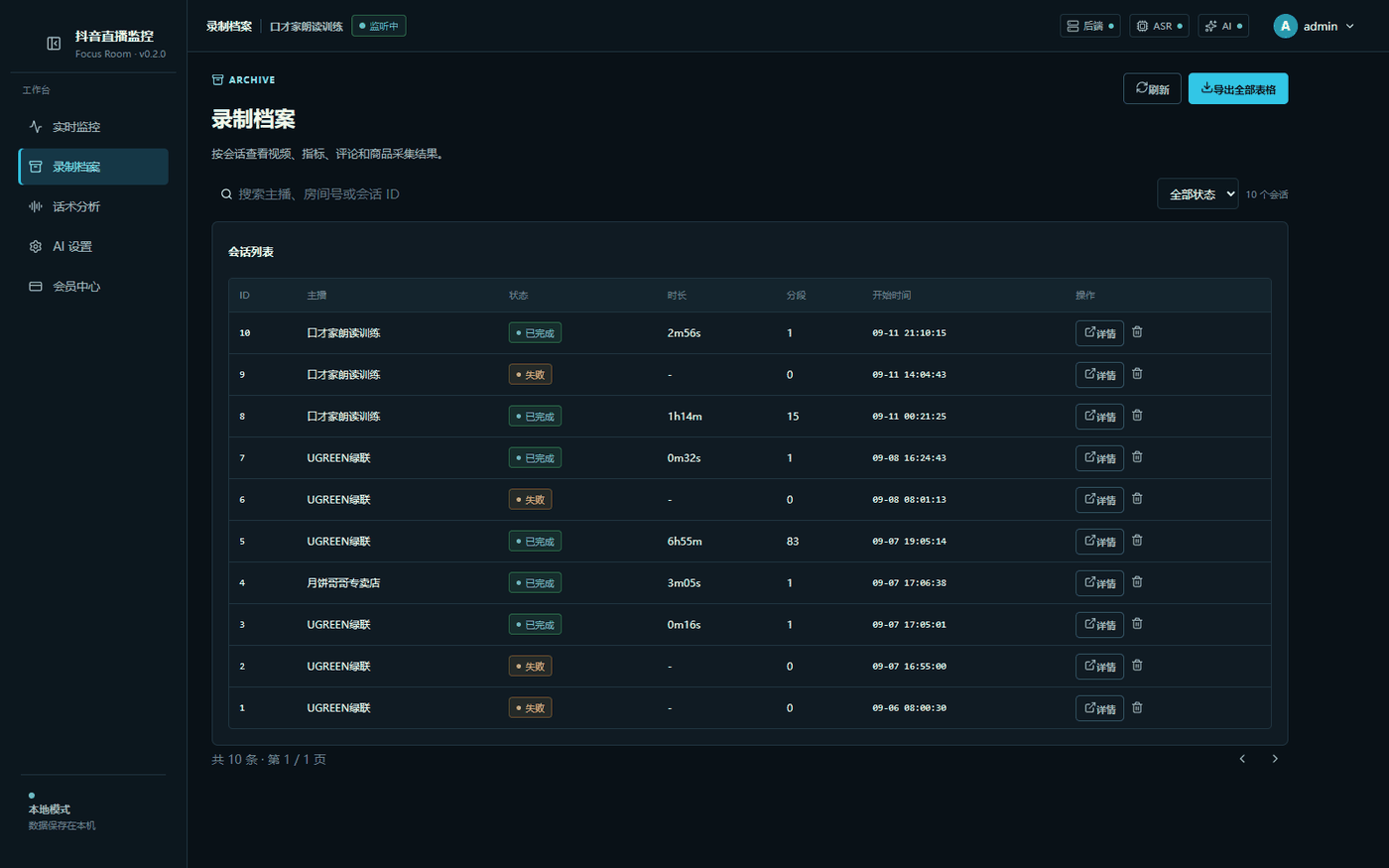Delete session 9 using its trash icon

click(x=1137, y=374)
